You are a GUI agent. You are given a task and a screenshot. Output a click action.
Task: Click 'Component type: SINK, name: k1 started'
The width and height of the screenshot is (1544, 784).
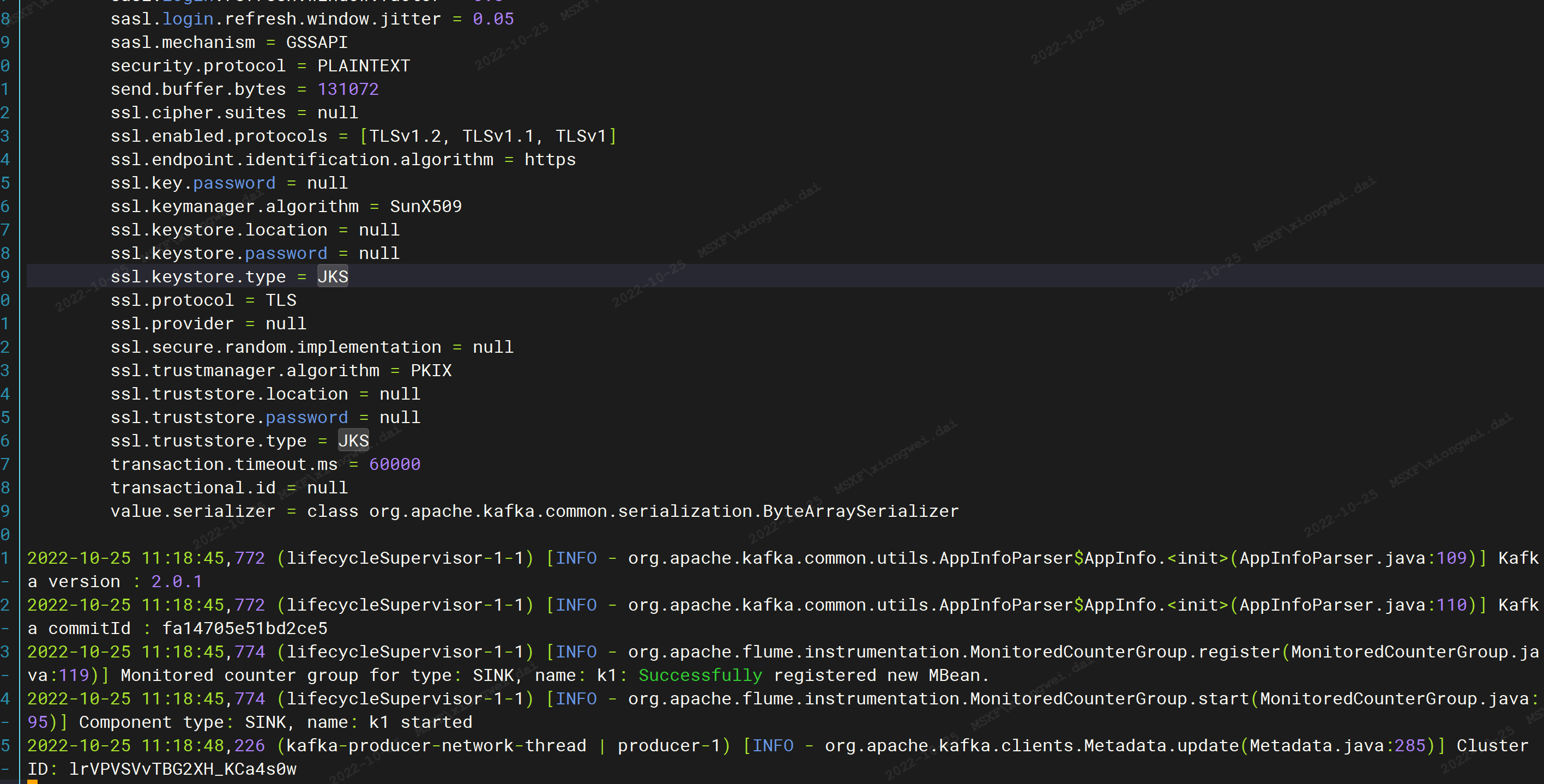pyautogui.click(x=276, y=722)
